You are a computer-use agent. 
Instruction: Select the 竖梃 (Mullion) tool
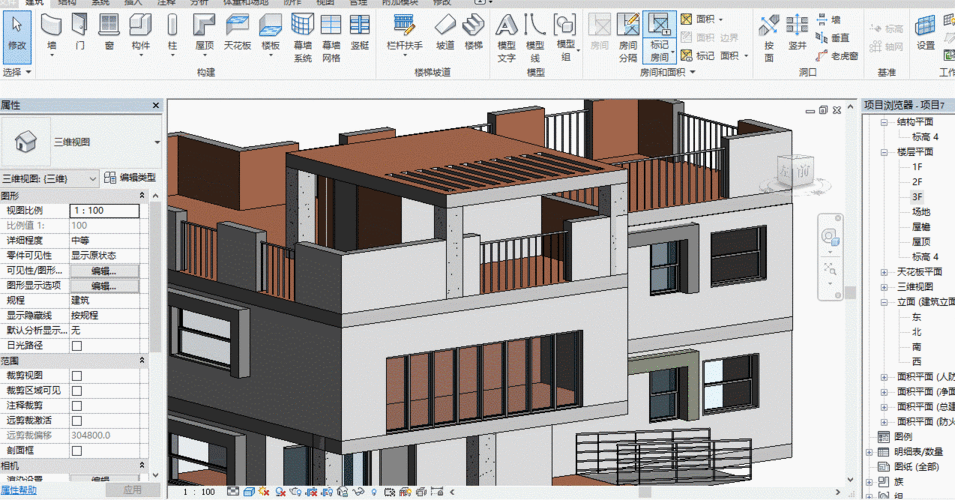coord(360,33)
